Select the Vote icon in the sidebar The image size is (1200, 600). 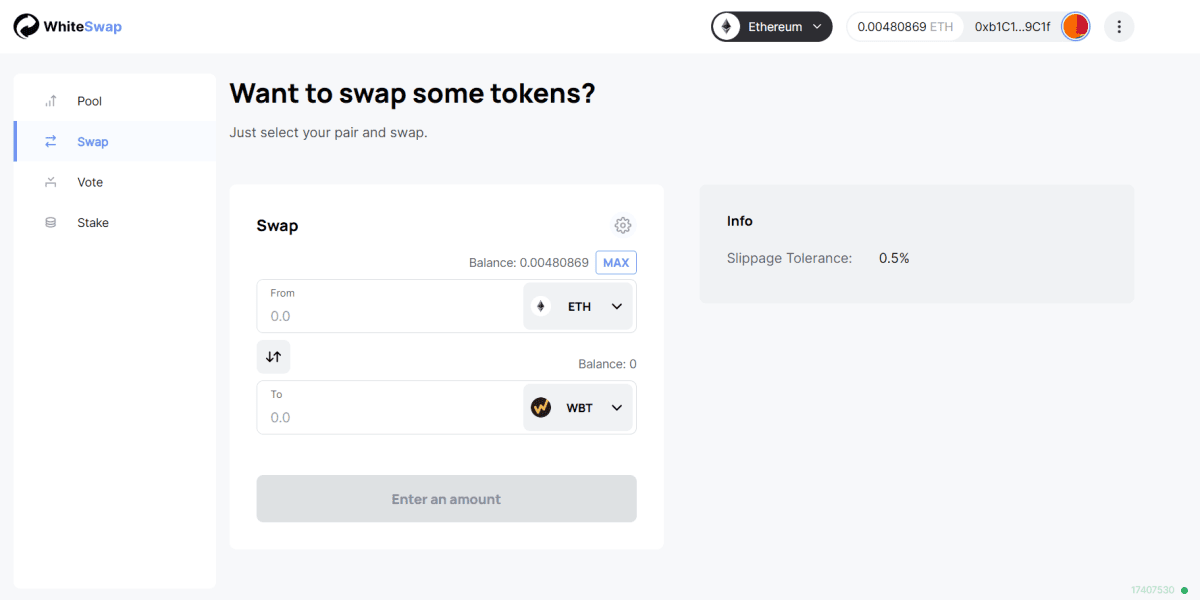pyautogui.click(x=50, y=181)
